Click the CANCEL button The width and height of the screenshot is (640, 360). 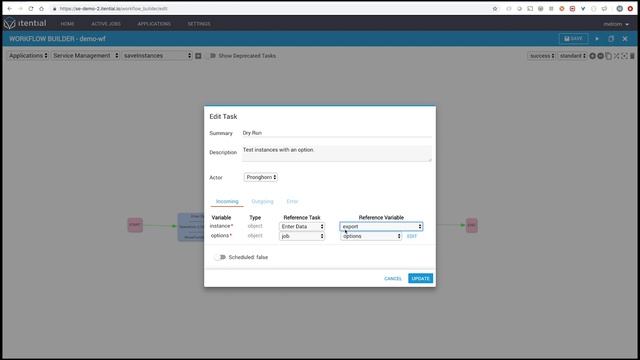[393, 278]
